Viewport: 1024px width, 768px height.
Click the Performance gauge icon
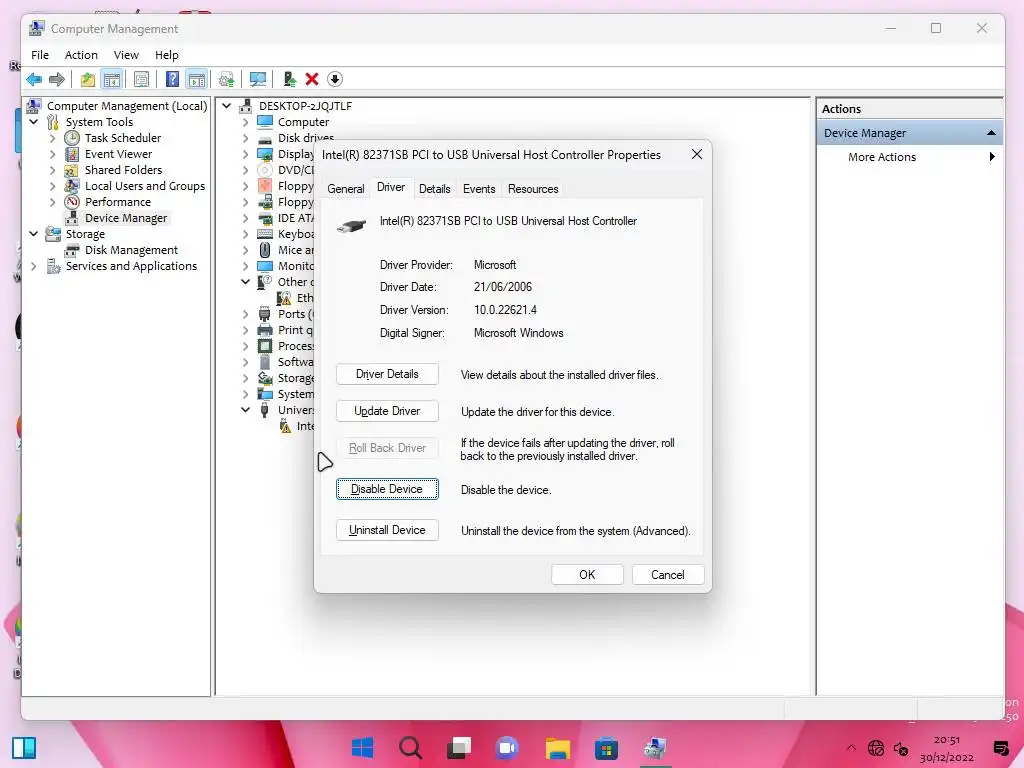click(72, 202)
